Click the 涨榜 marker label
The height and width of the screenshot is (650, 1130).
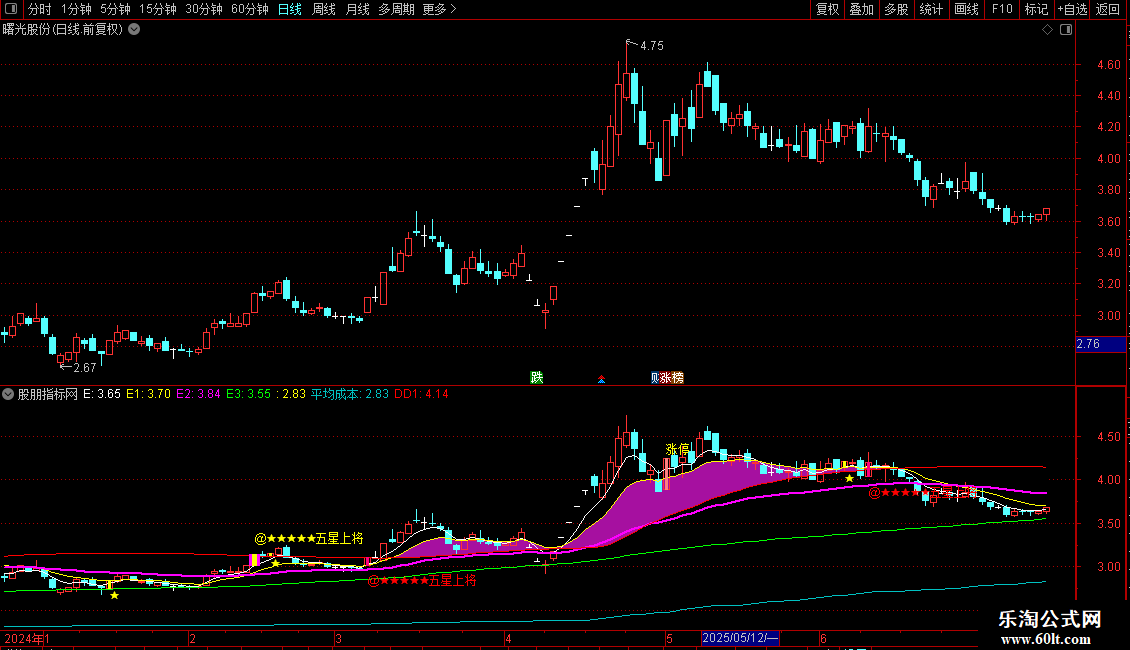(x=672, y=378)
